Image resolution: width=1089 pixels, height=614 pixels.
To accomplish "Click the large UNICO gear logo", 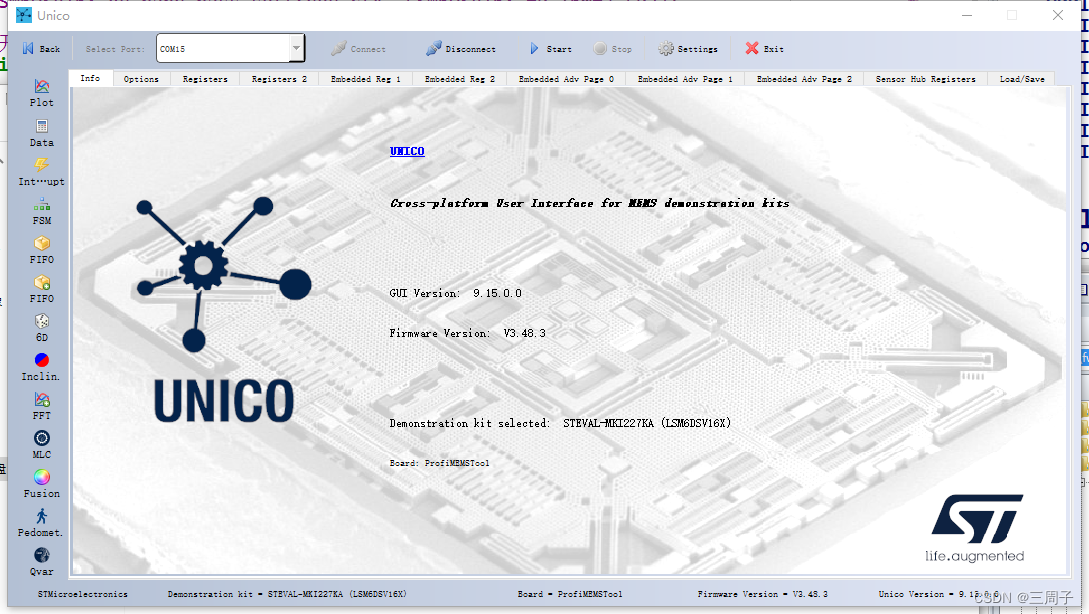I will pyautogui.click(x=224, y=274).
